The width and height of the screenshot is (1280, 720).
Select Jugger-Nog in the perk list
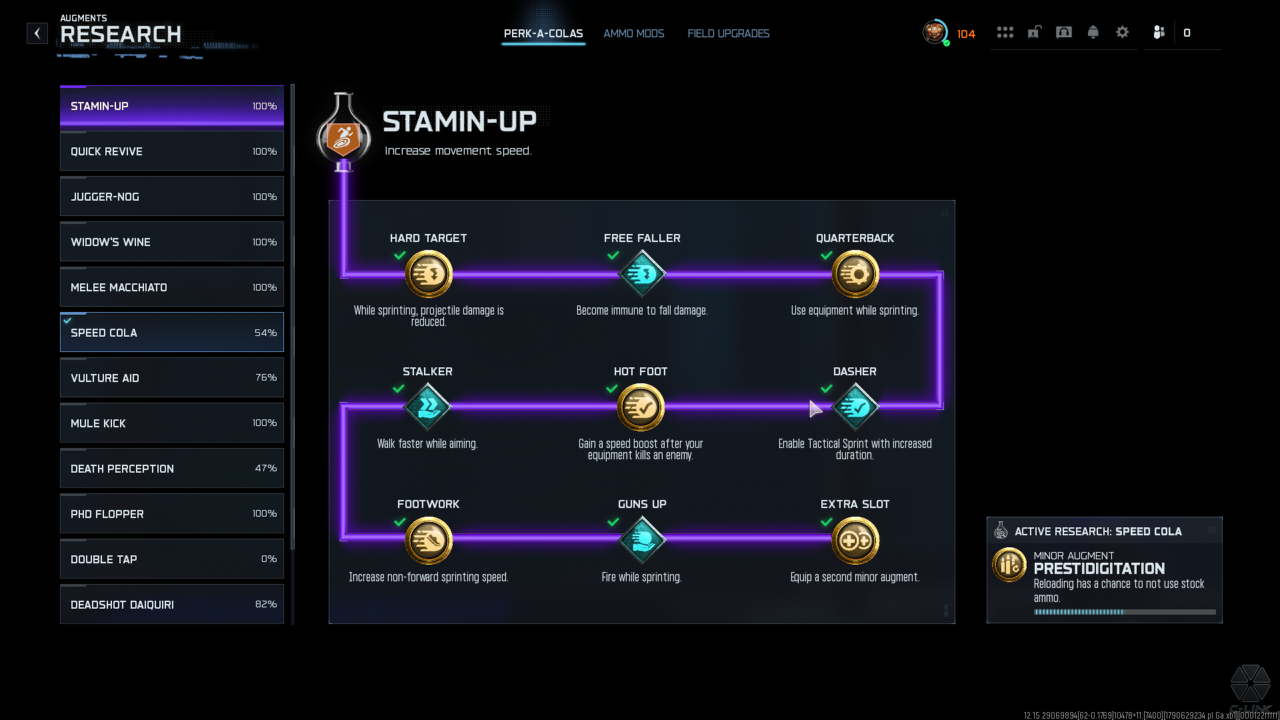[172, 197]
